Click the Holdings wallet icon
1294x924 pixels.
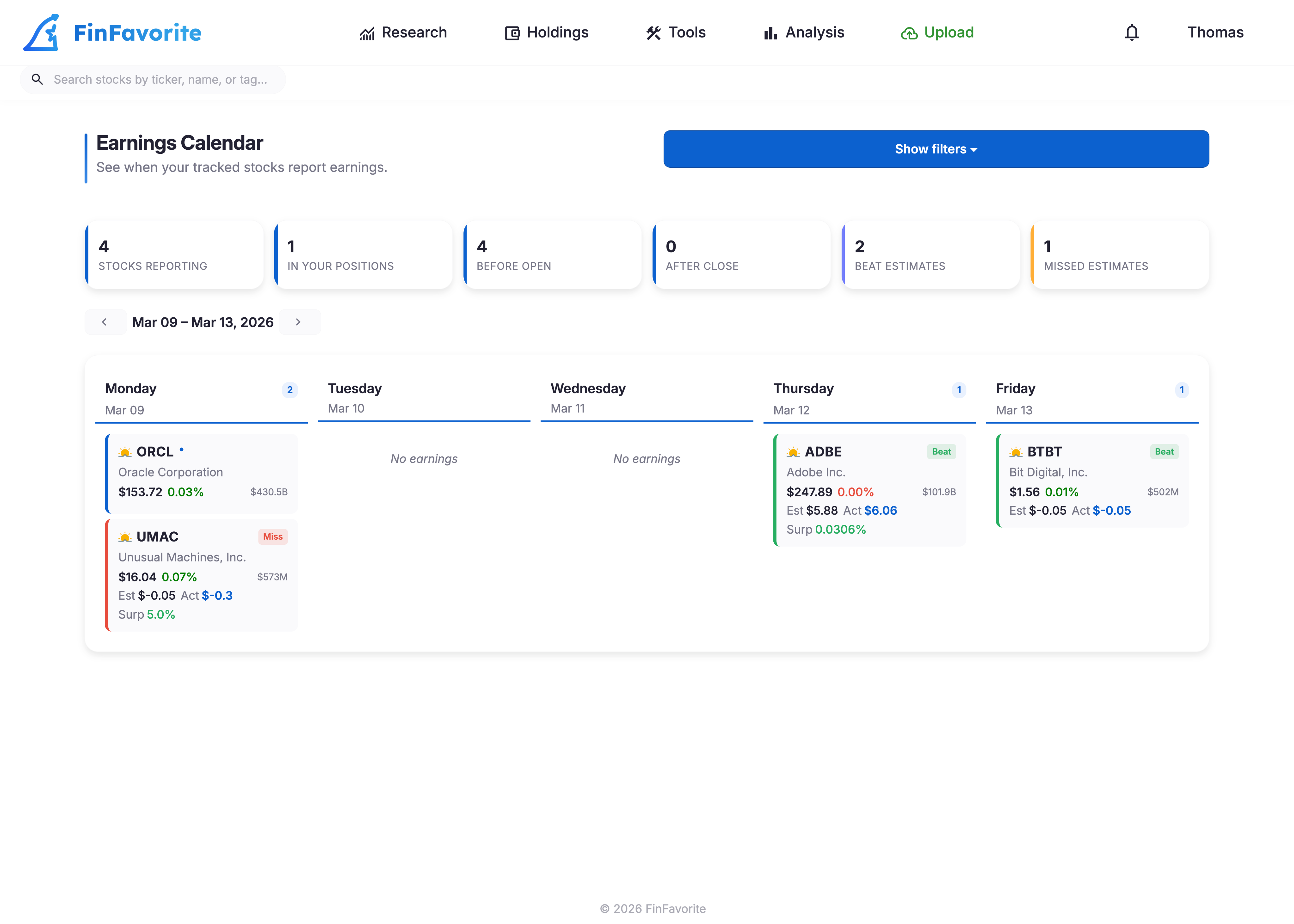[x=512, y=33]
